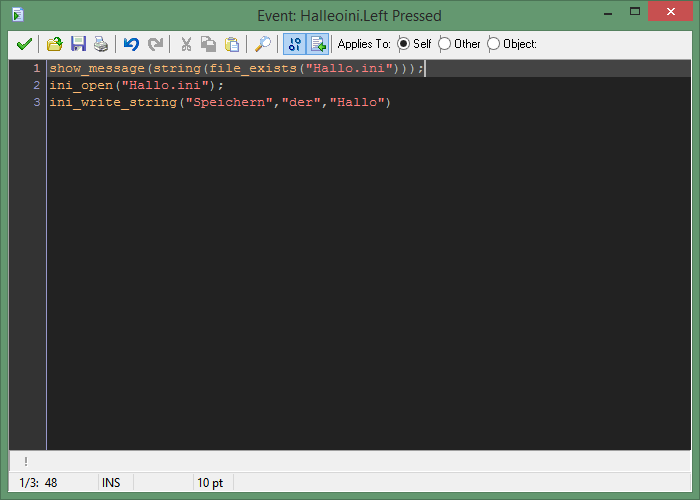Click line number 3 in the gutter
The width and height of the screenshot is (700, 500).
point(37,102)
